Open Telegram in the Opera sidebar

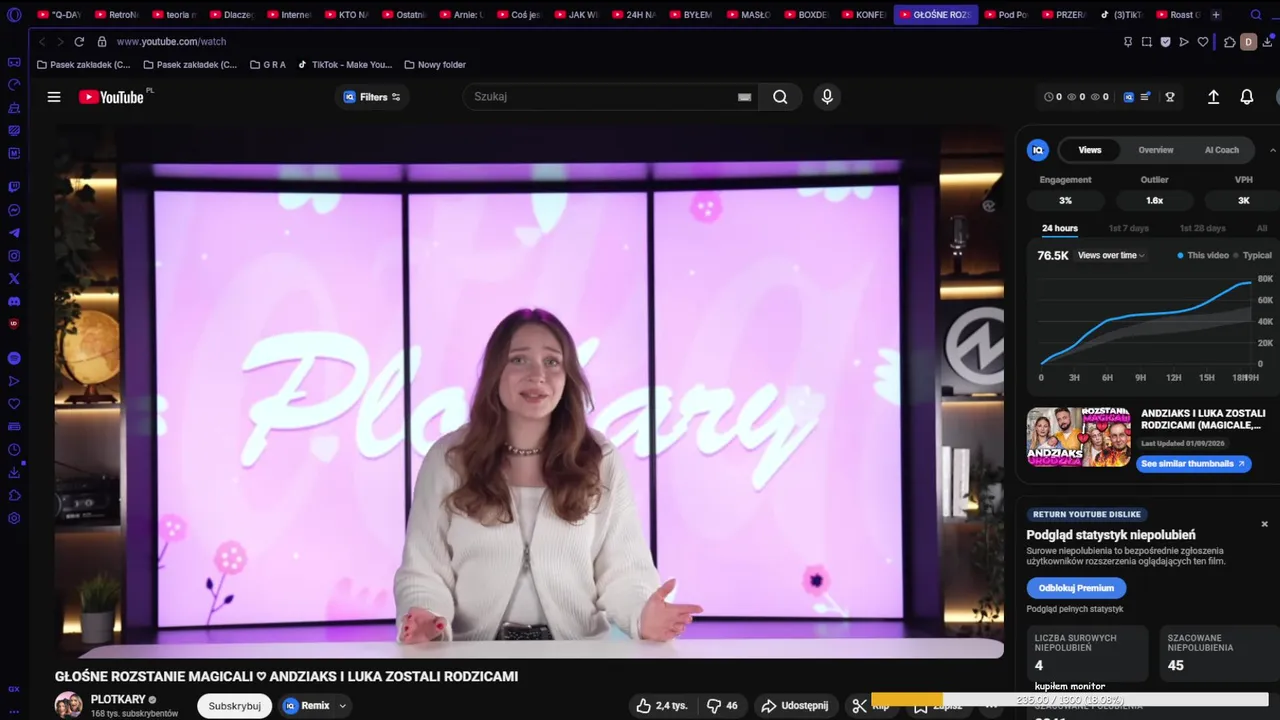click(14, 233)
